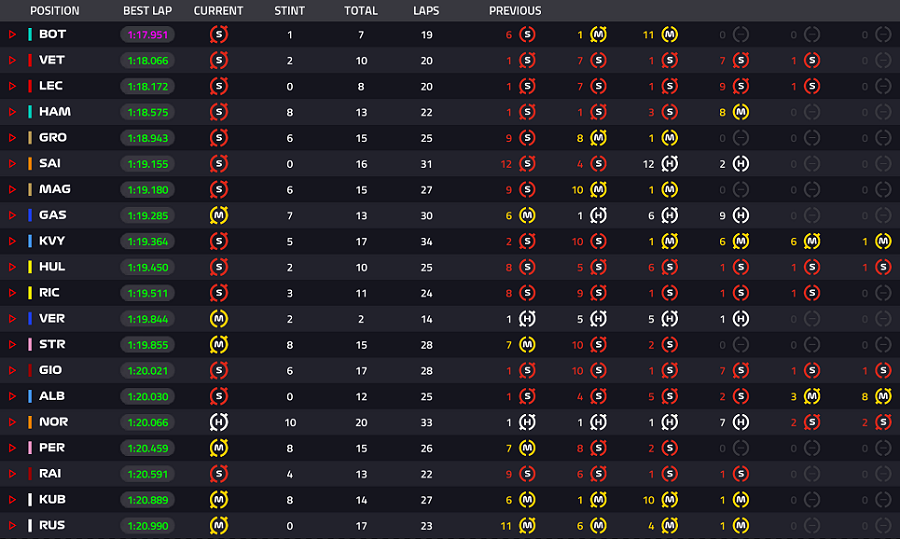This screenshot has width=900, height=539.
Task: Sort by the POSITION column header
Action: pyautogui.click(x=55, y=11)
